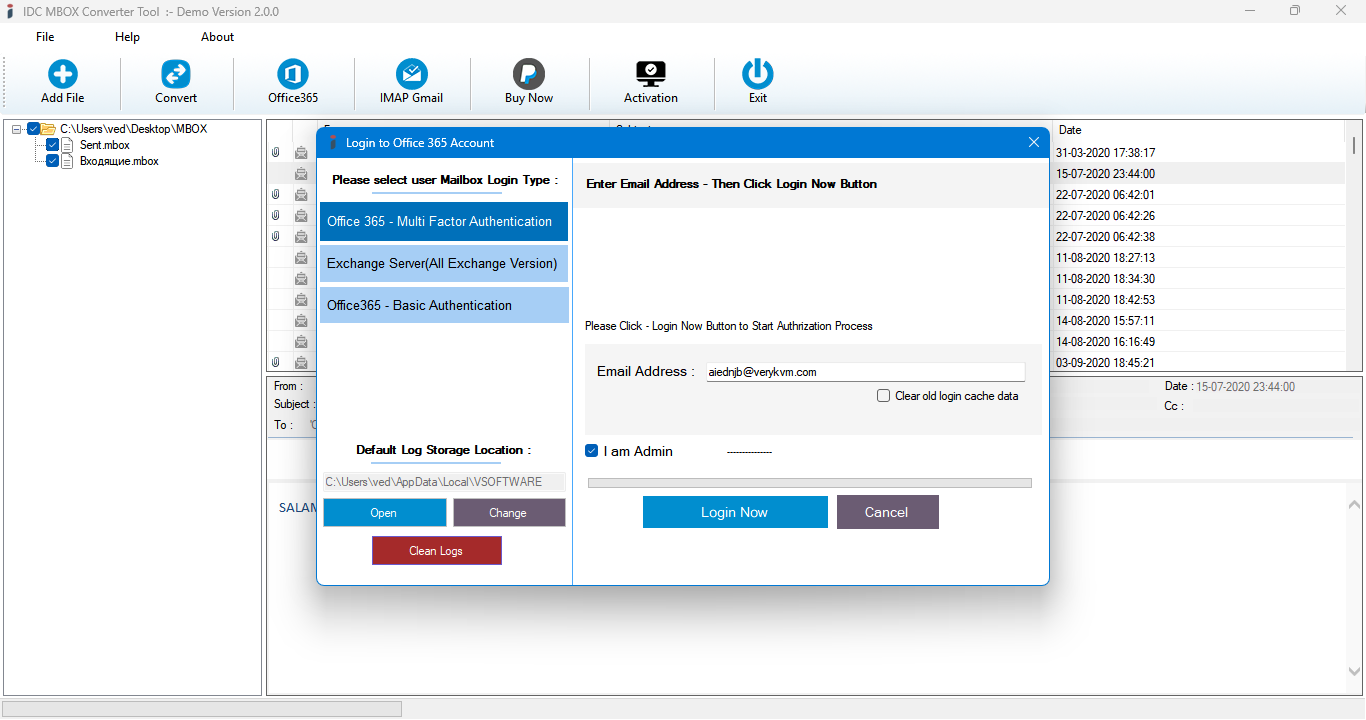Enable Clear old login cache data
The width and height of the screenshot is (1366, 720).
[883, 396]
